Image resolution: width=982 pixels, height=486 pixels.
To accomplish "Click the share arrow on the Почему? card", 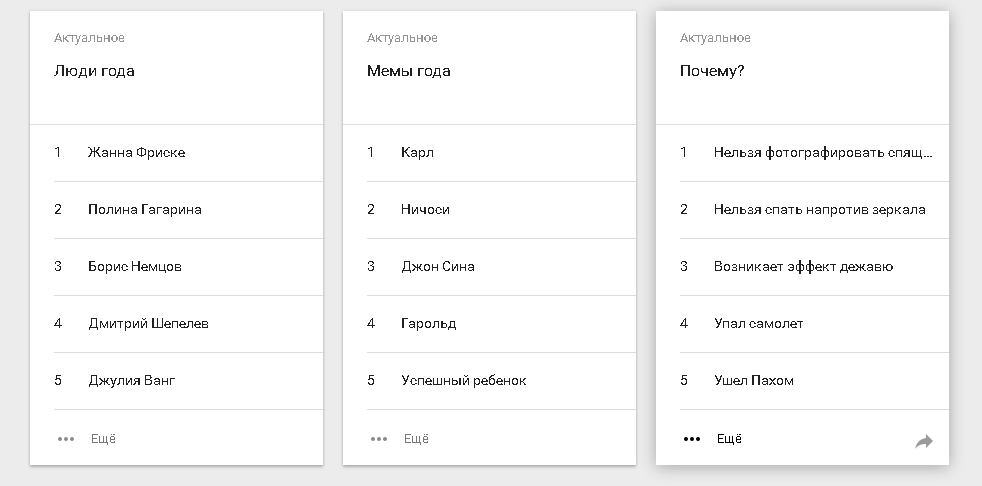I will [x=924, y=441].
